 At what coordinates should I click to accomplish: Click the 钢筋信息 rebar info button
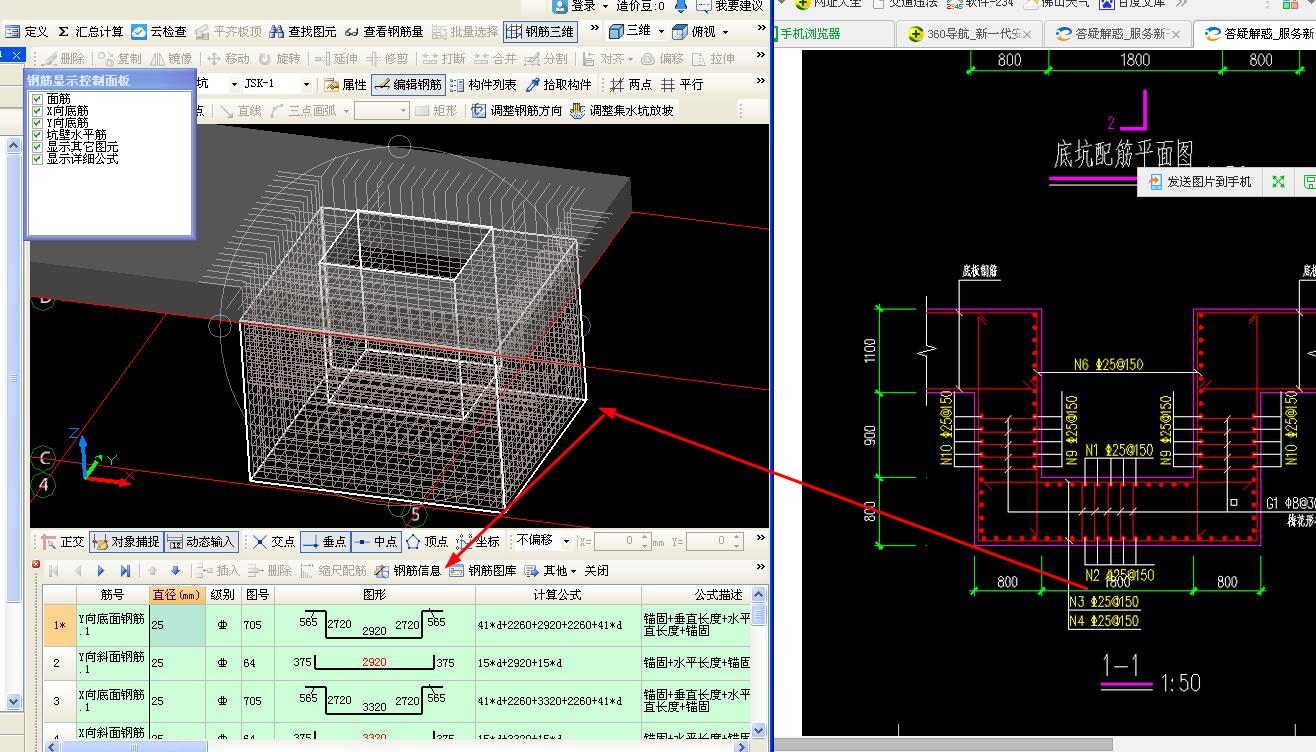pyautogui.click(x=407, y=571)
